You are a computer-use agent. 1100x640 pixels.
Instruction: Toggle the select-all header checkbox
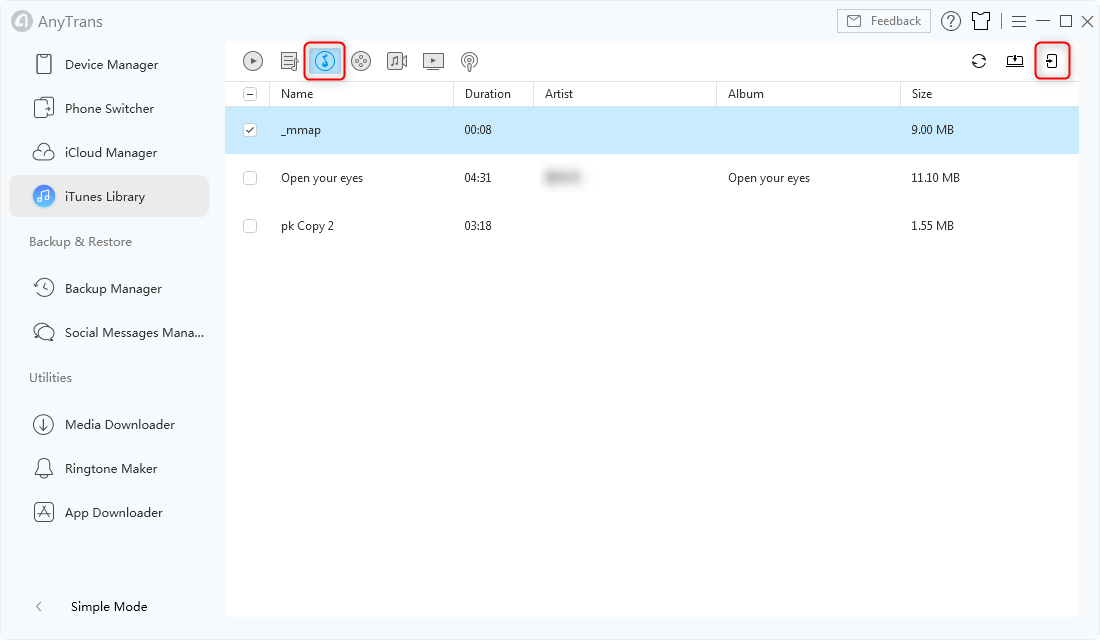(x=250, y=94)
